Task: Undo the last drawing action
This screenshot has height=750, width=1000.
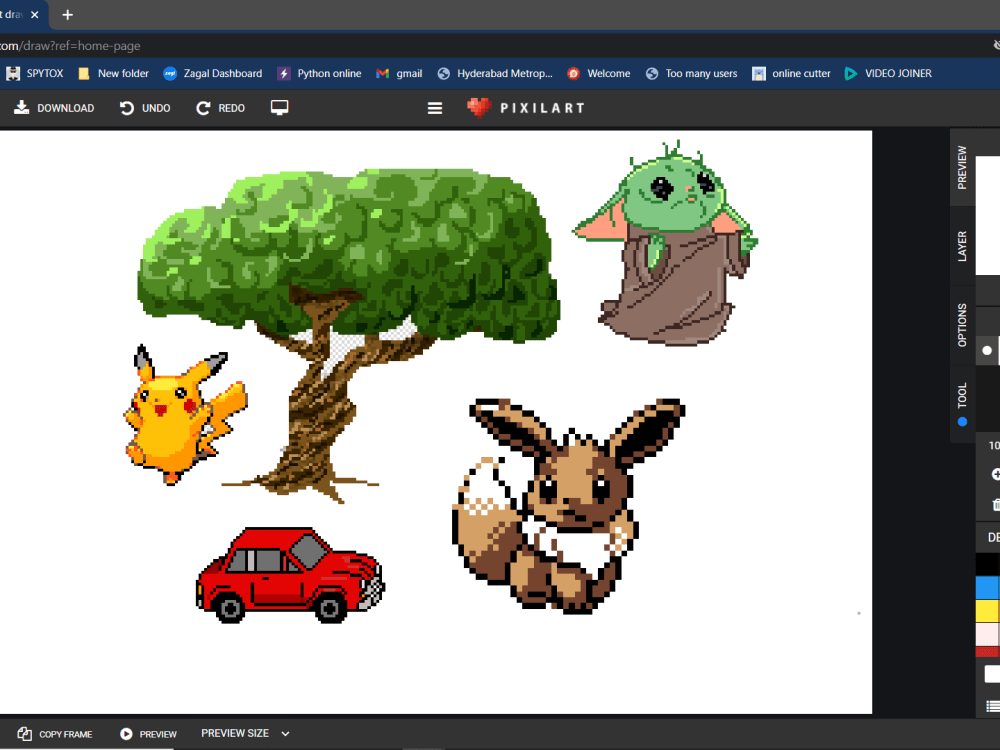Action: (x=145, y=108)
